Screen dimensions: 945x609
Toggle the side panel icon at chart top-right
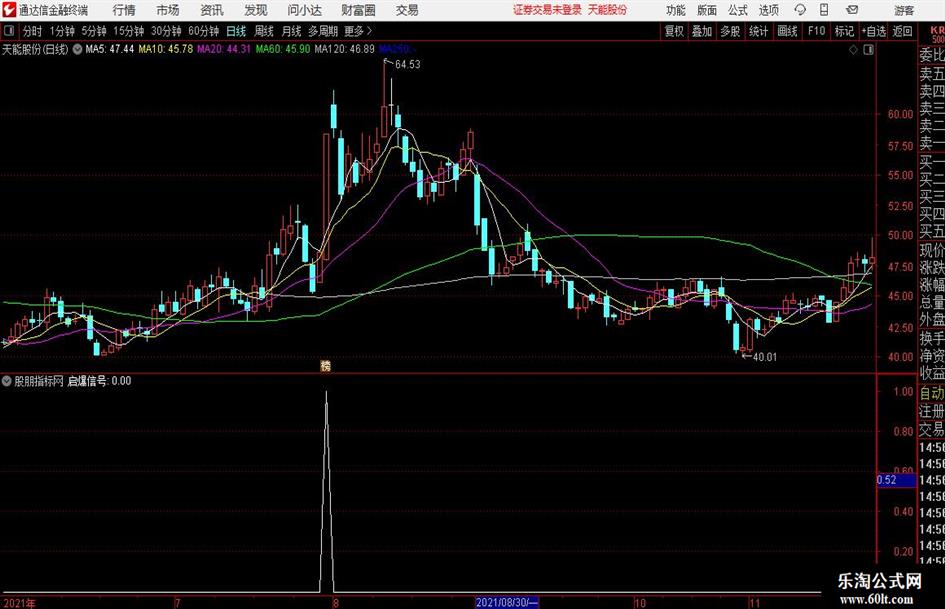(868, 50)
